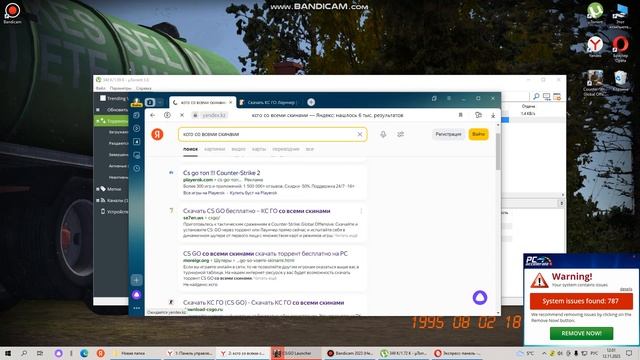Open the video play icon in sidebar
640x360 pixels.
coord(137,129)
